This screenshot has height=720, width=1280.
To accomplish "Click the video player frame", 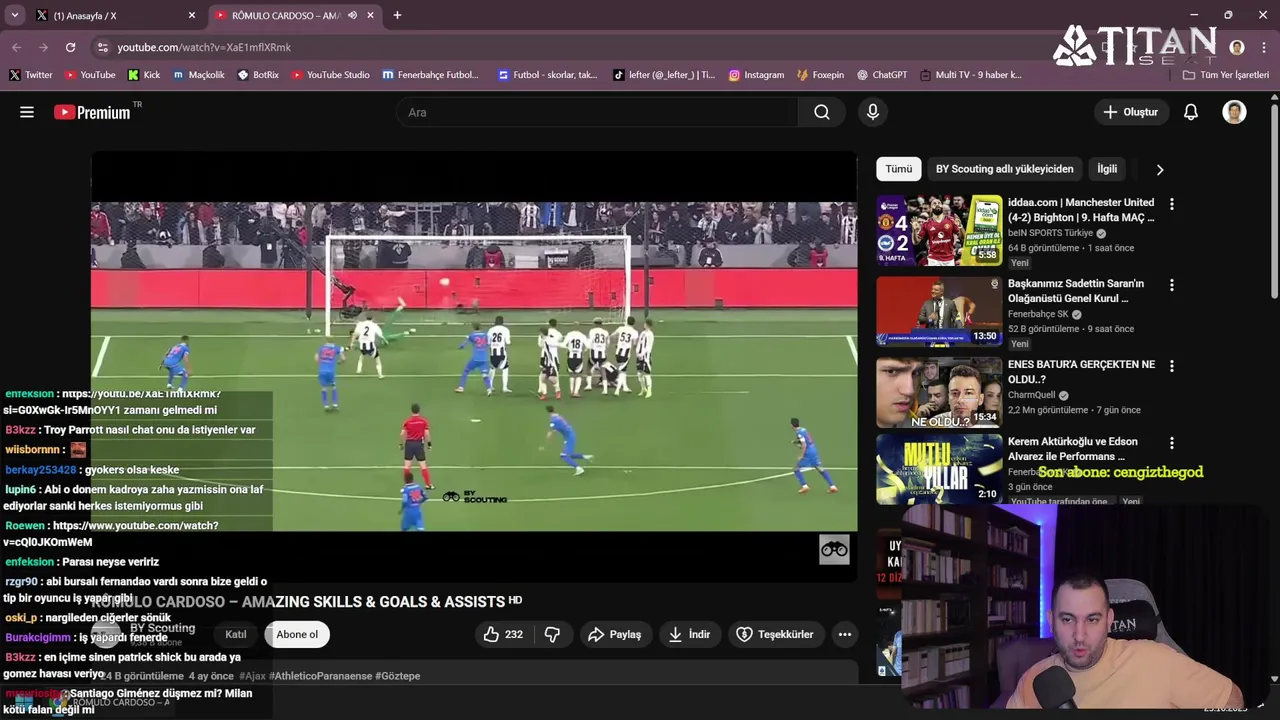I will (474, 366).
